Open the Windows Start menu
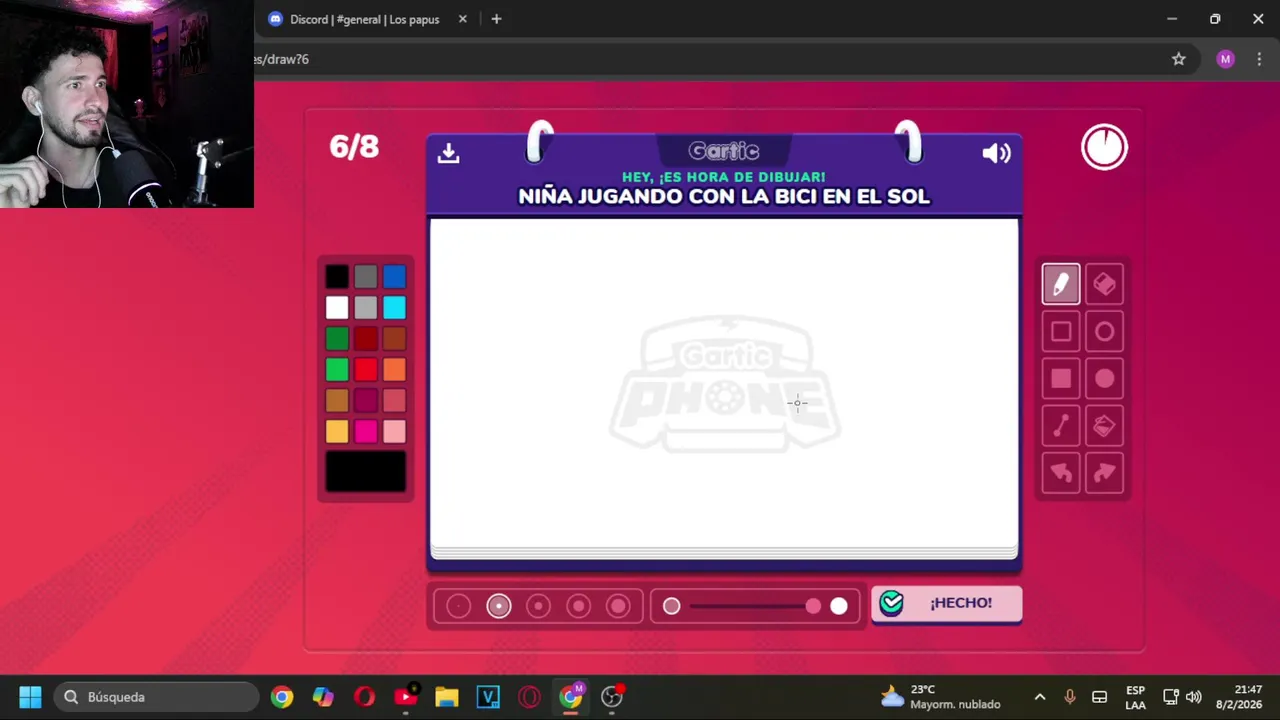This screenshot has height=720, width=1280. point(30,697)
